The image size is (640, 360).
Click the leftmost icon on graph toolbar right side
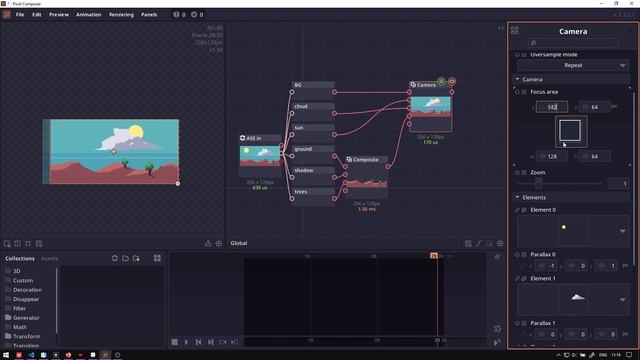tap(468, 244)
